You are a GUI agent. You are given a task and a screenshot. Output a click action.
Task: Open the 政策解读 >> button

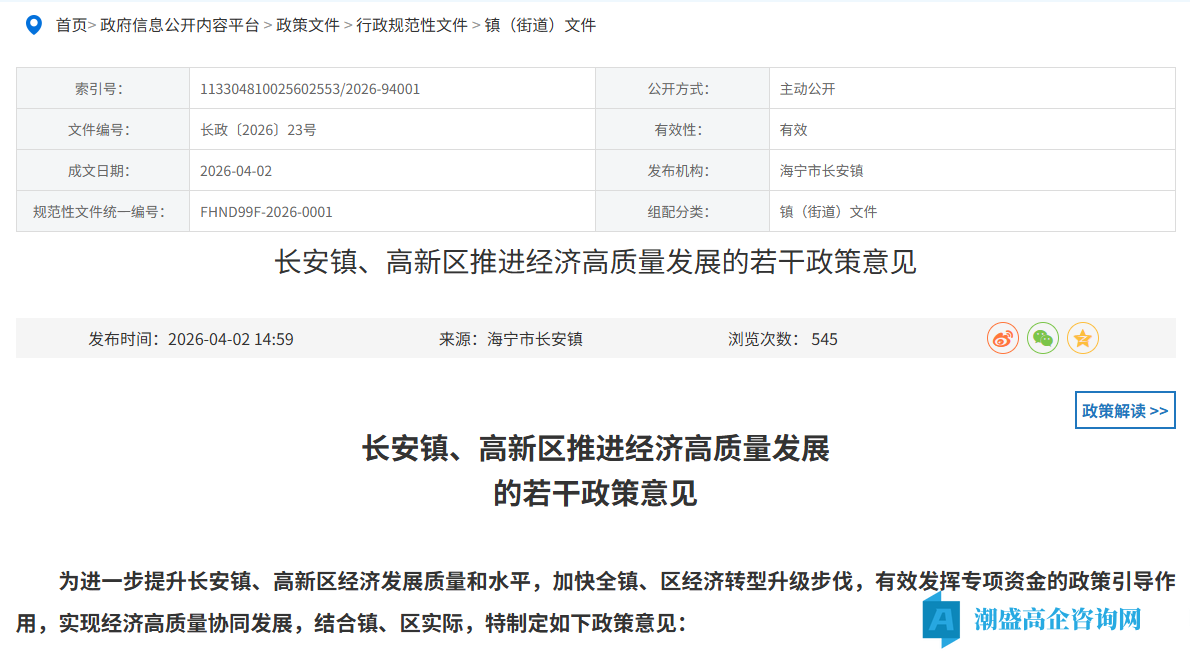coord(1125,410)
